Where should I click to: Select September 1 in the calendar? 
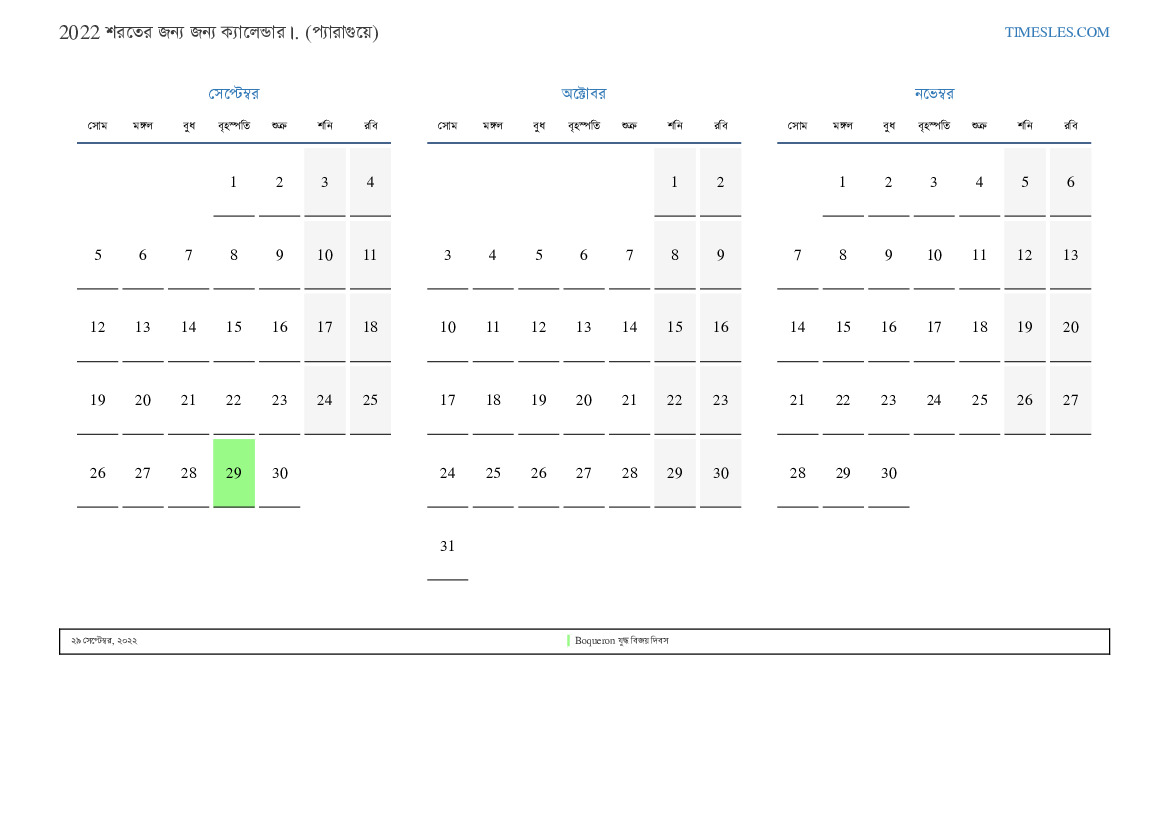tap(234, 182)
